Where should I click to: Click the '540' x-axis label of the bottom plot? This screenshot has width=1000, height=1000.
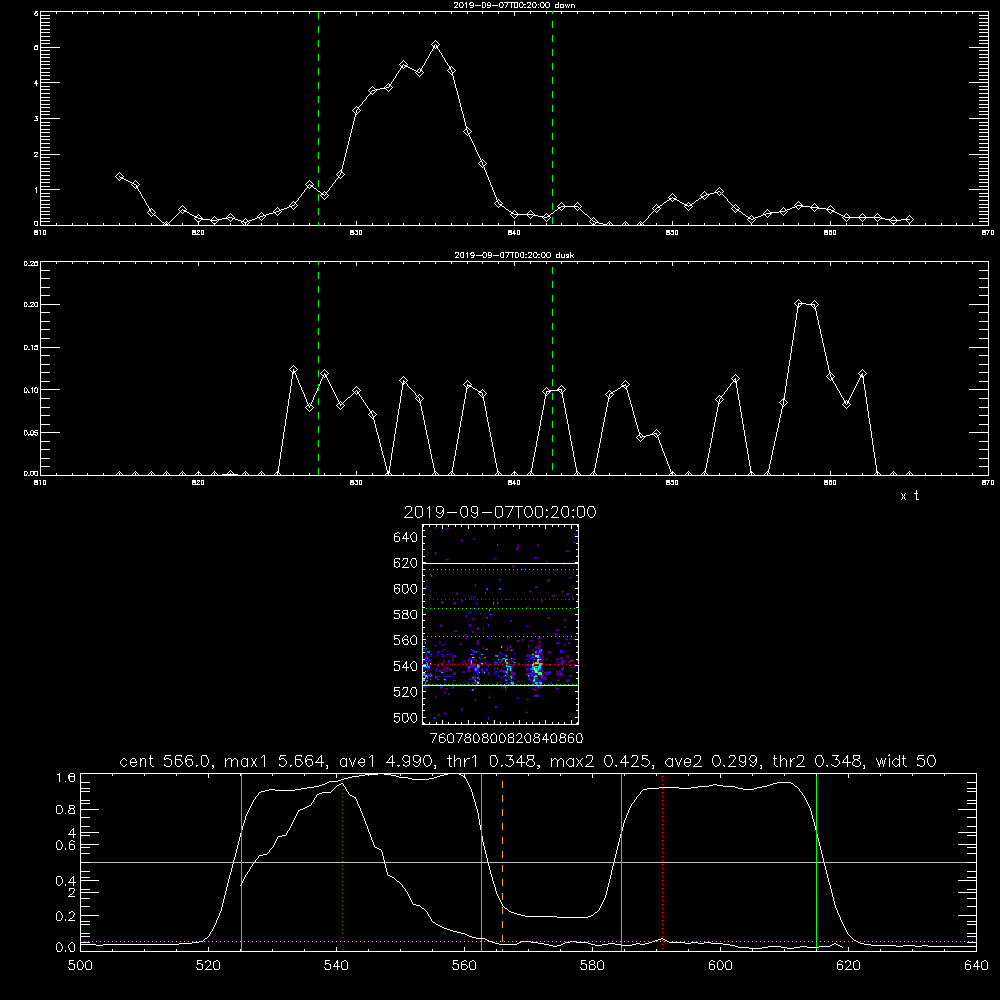pyautogui.click(x=336, y=966)
